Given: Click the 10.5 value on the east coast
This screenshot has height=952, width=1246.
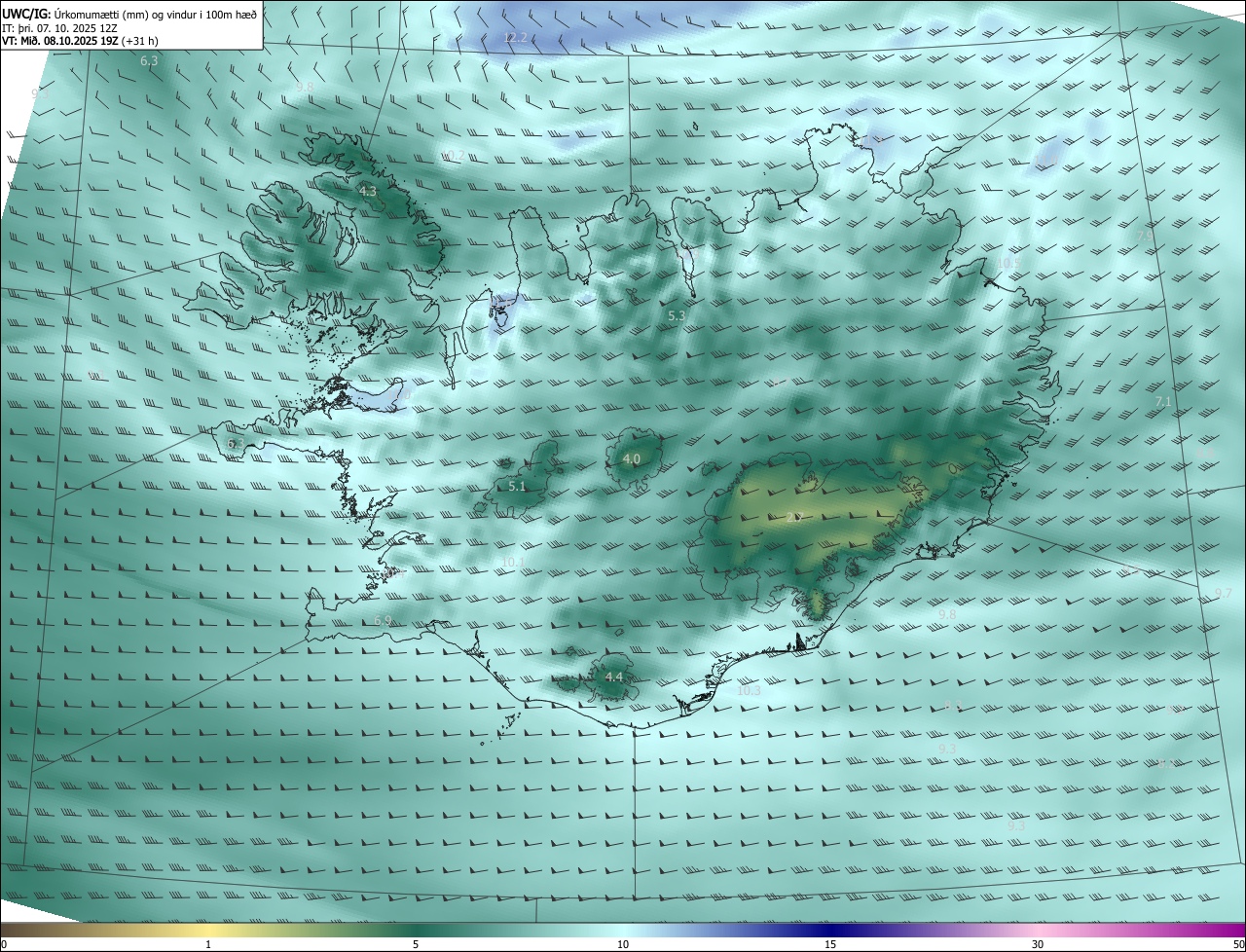Looking at the screenshot, I should [x=1009, y=263].
